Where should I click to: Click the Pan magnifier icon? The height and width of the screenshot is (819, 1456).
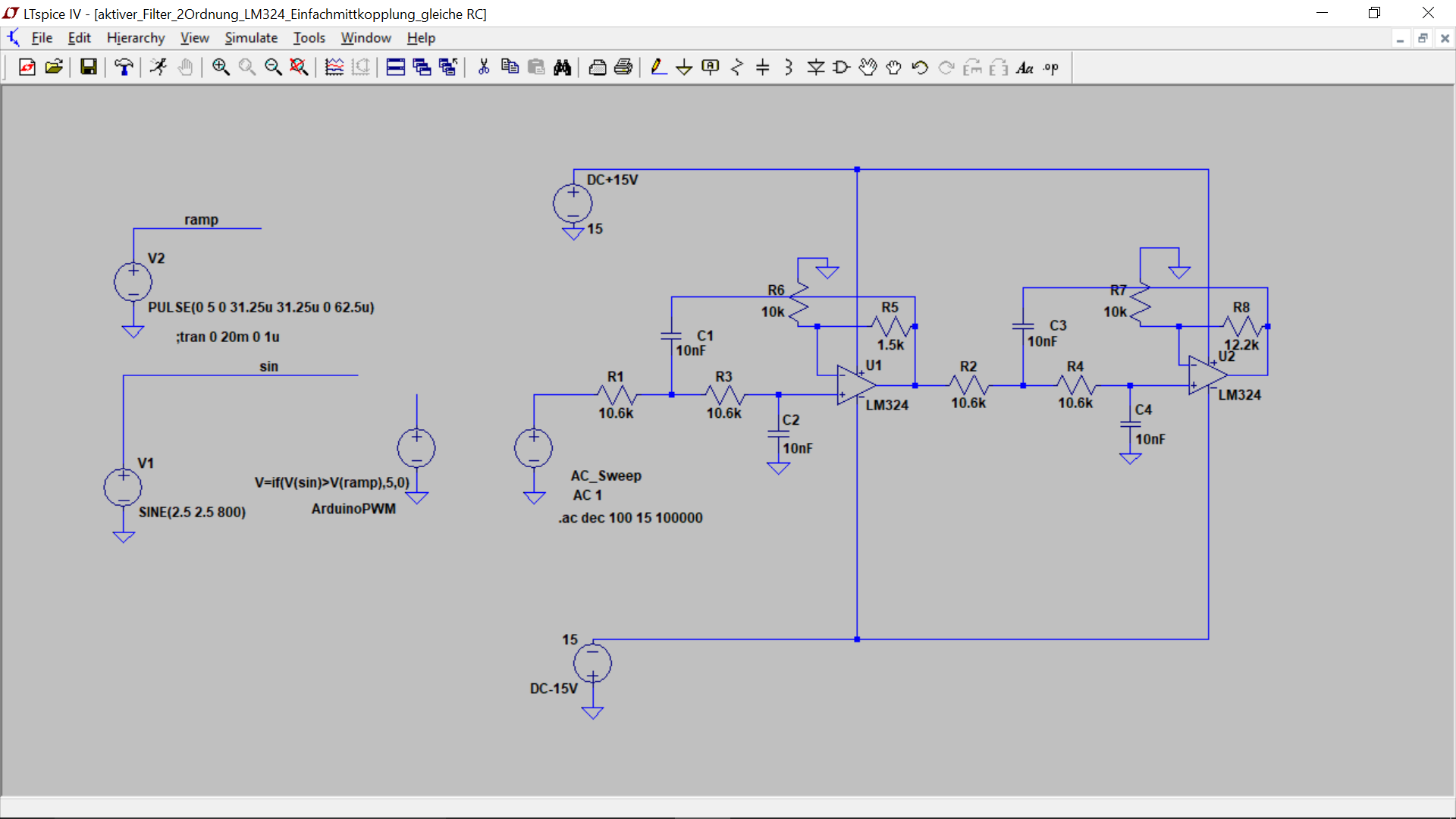click(247, 67)
